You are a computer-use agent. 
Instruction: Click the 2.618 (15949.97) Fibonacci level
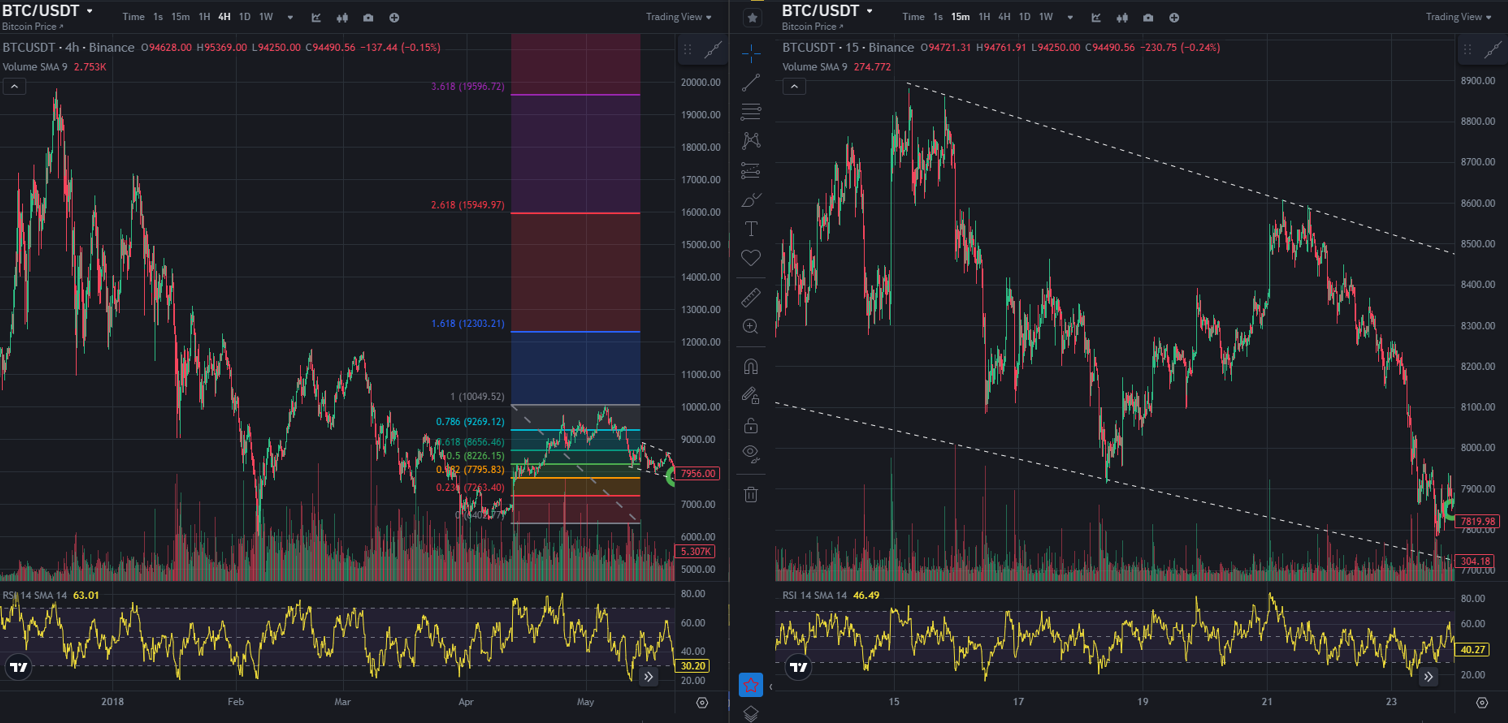pos(468,205)
